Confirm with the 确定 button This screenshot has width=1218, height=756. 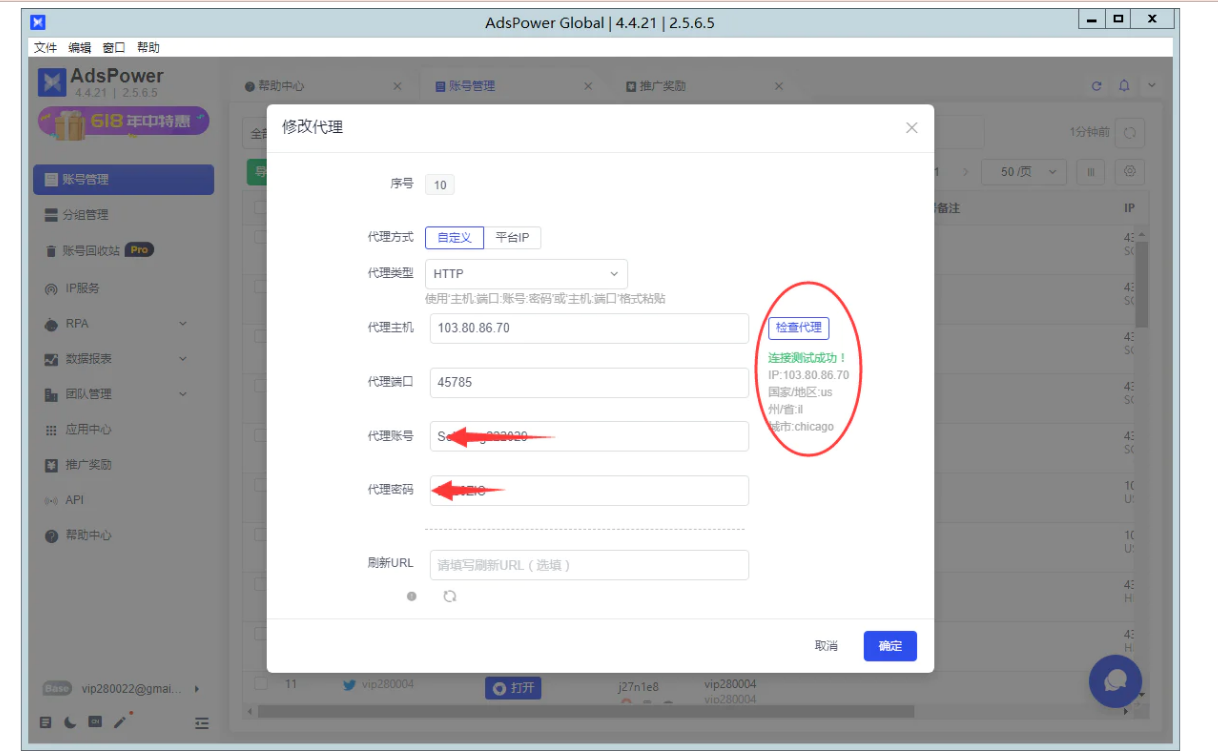[890, 646]
